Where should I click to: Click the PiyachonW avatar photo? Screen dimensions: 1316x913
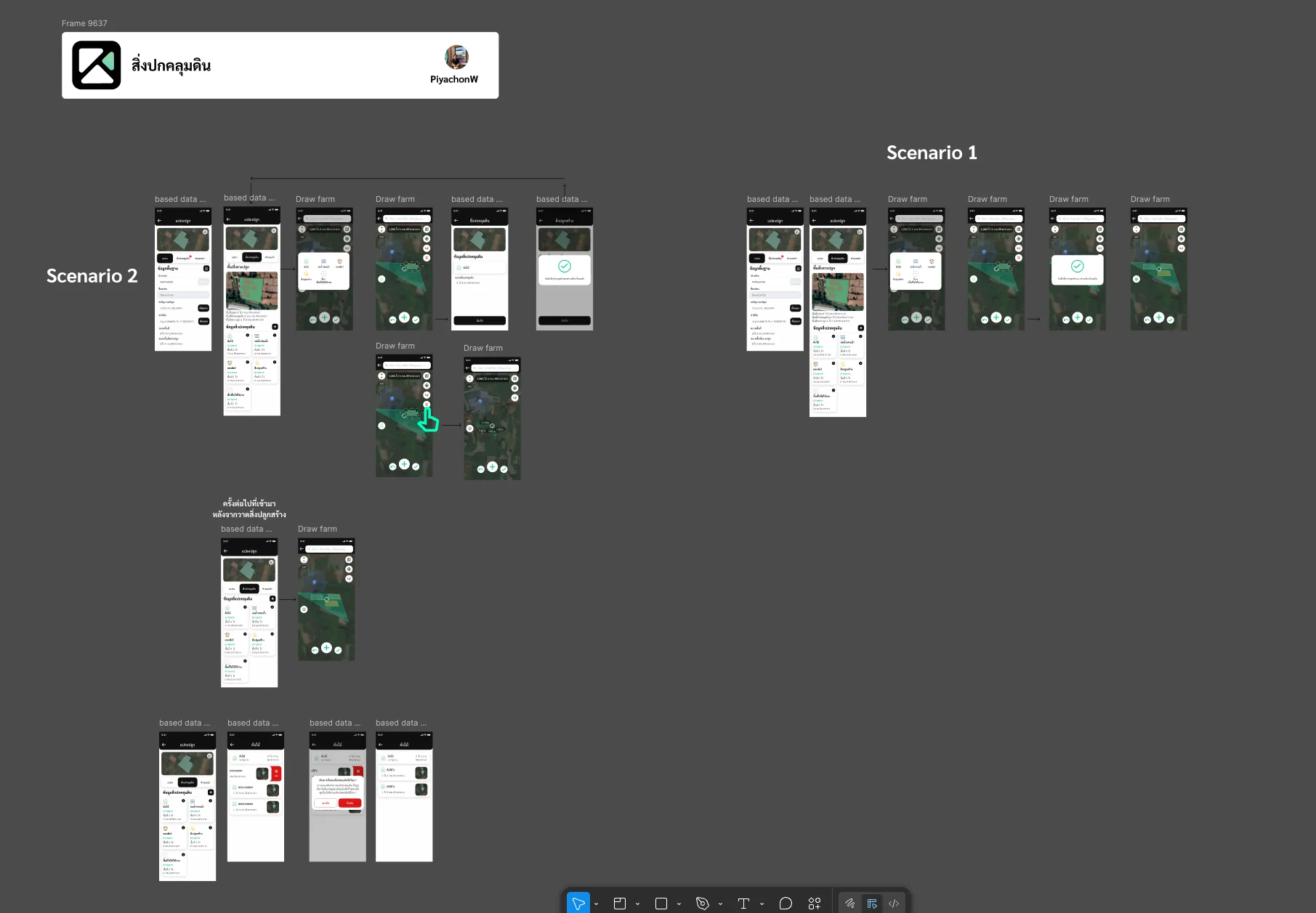(456, 57)
